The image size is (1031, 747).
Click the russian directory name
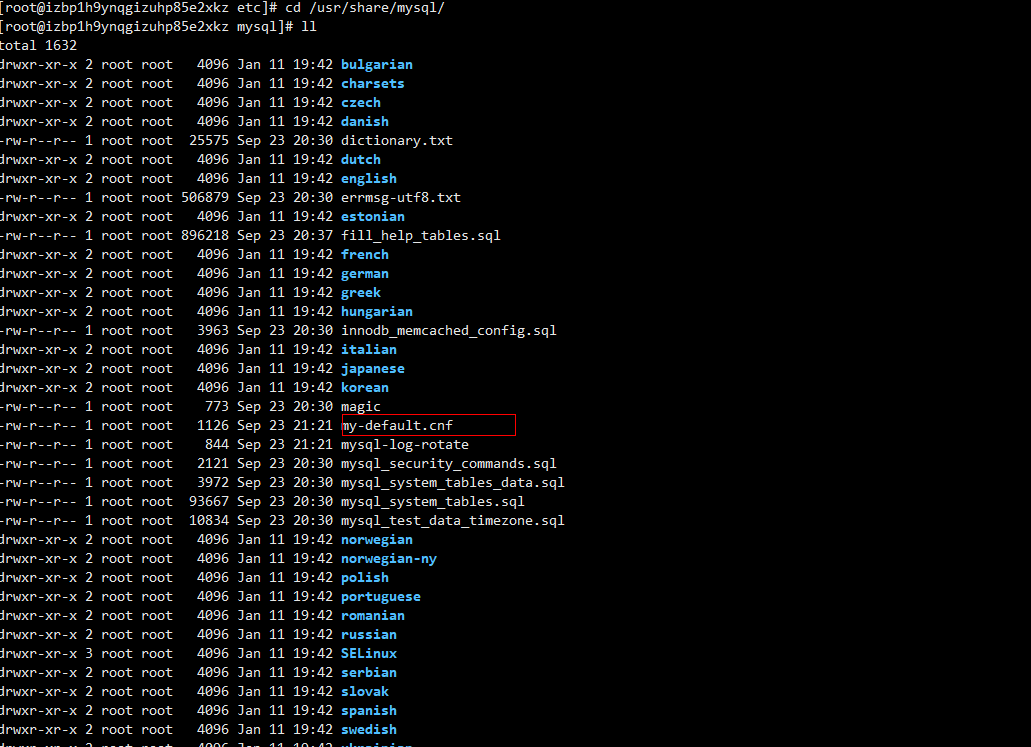(369, 635)
